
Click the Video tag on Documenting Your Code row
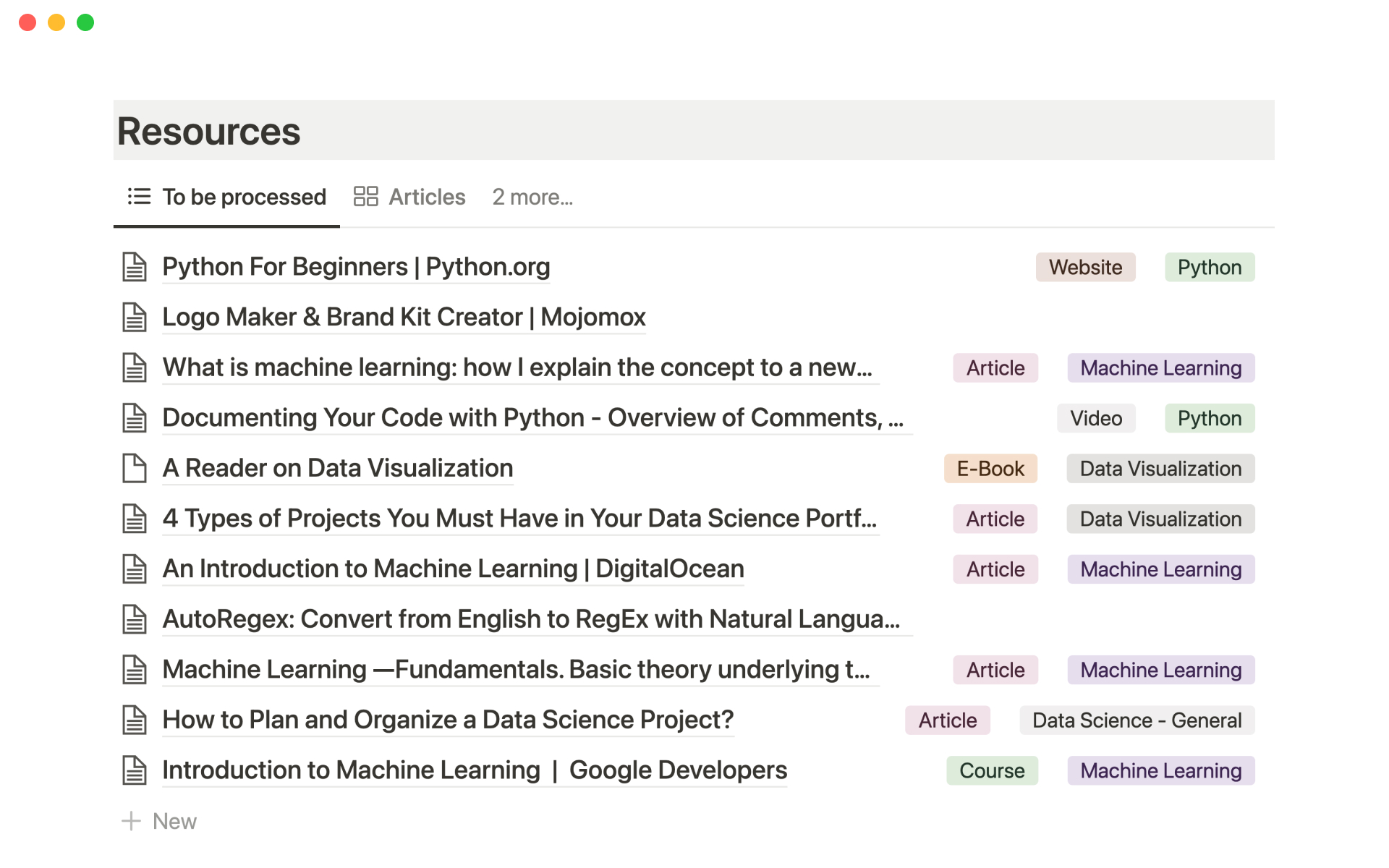click(x=1095, y=418)
